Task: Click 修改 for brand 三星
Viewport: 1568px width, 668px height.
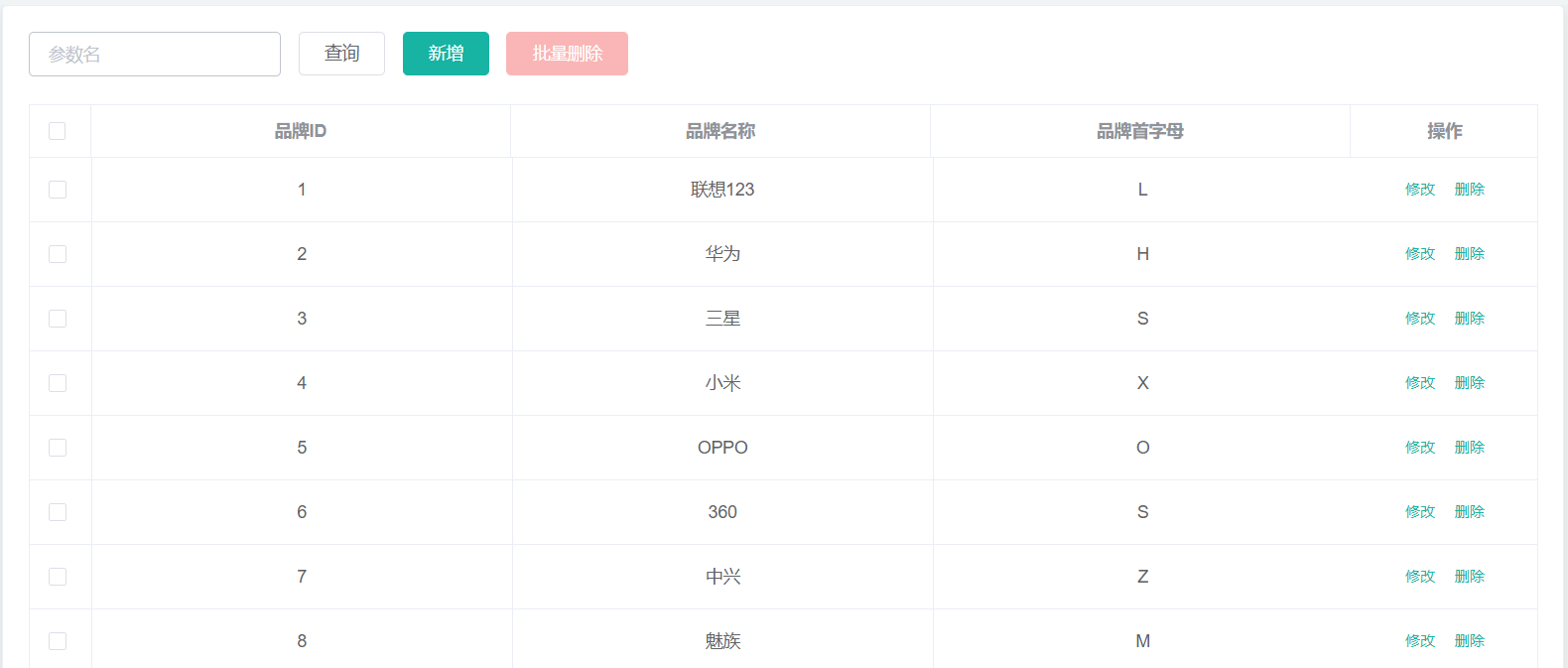Action: coord(1420,319)
